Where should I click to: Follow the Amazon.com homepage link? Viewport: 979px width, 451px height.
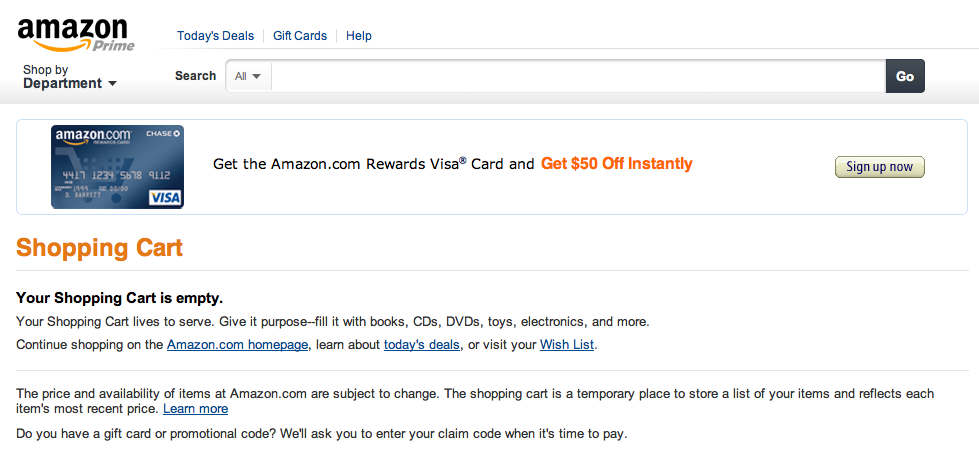(x=237, y=345)
